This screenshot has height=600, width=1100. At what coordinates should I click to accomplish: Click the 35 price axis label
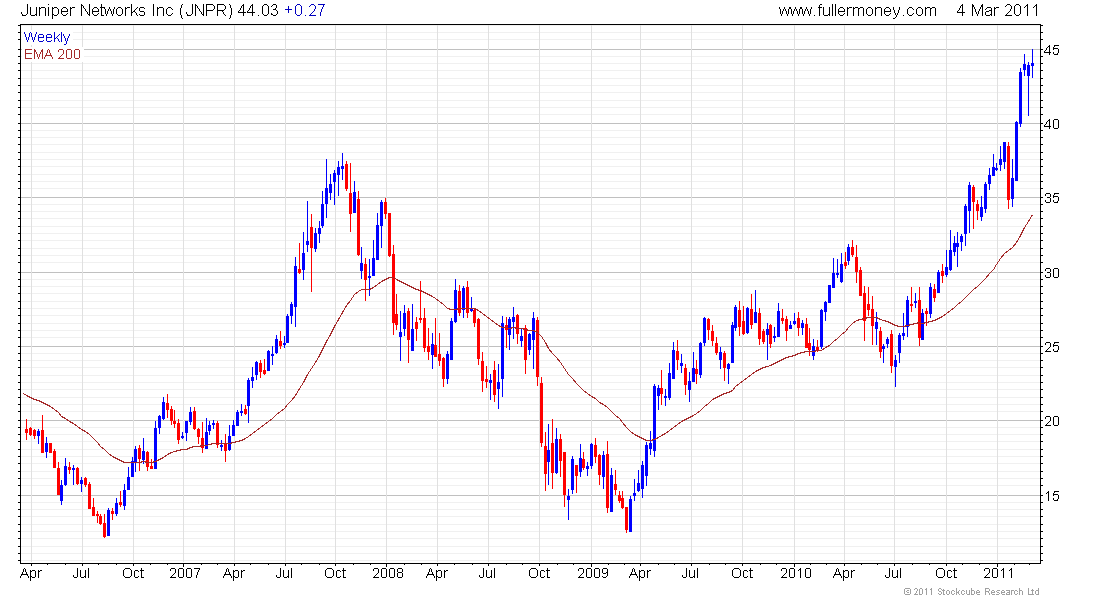1052,199
